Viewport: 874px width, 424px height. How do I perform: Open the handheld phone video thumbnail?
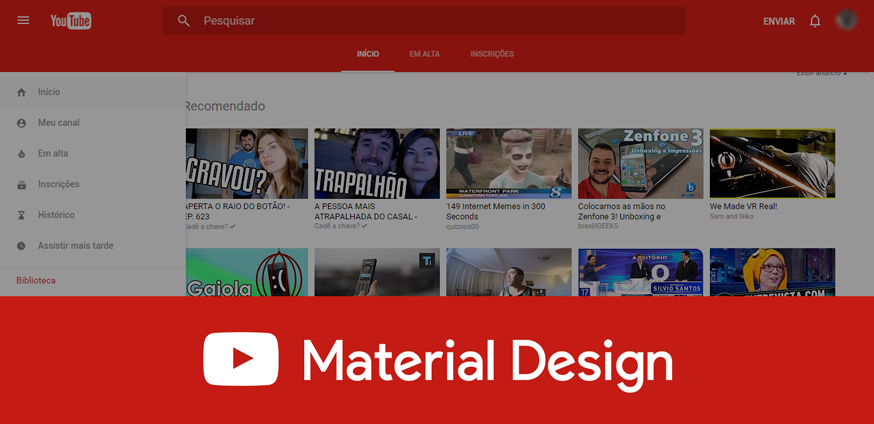pyautogui.click(x=377, y=272)
